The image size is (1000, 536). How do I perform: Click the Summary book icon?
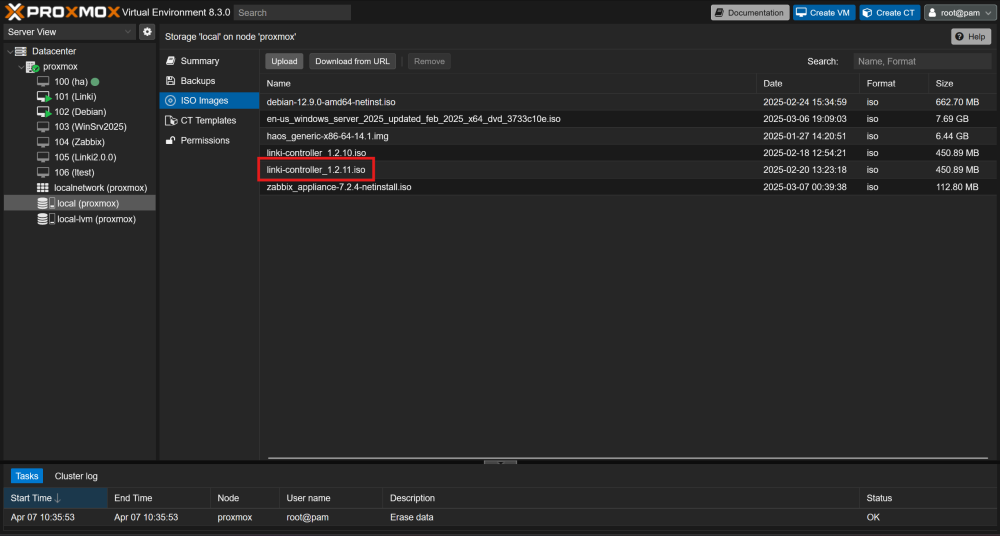[x=170, y=61]
